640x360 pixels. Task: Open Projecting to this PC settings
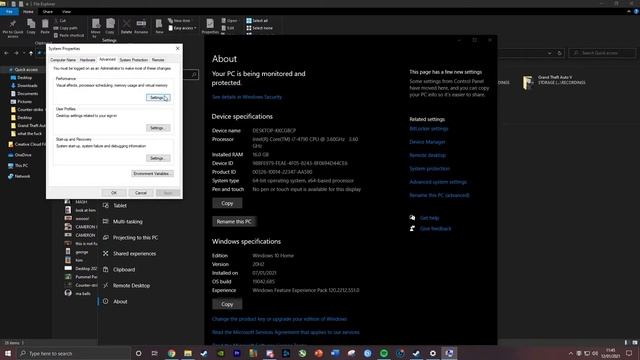(x=131, y=238)
